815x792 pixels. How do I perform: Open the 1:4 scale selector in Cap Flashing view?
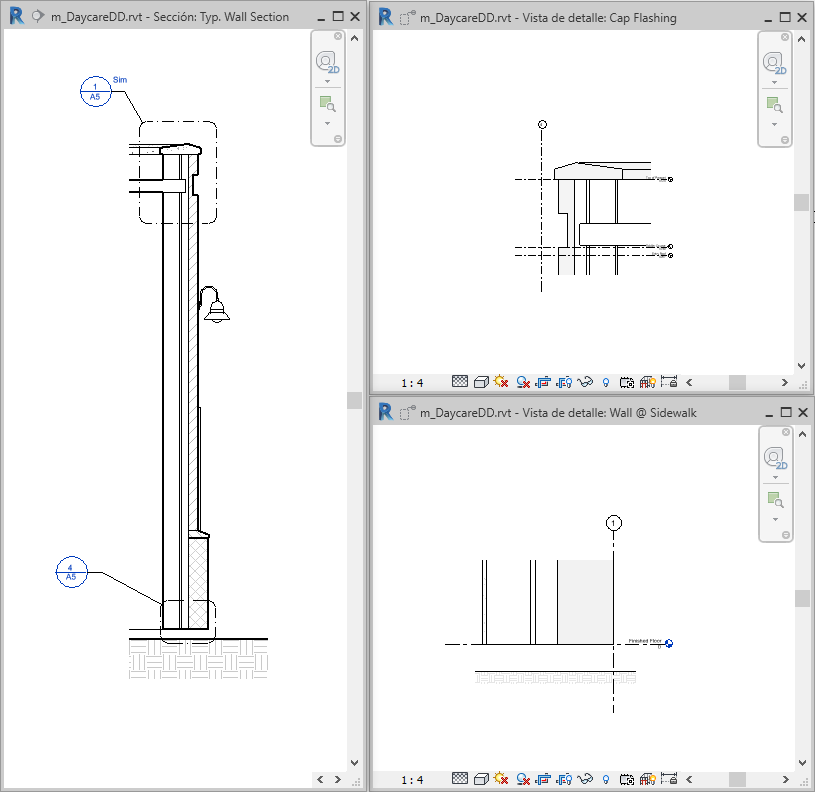[412, 383]
